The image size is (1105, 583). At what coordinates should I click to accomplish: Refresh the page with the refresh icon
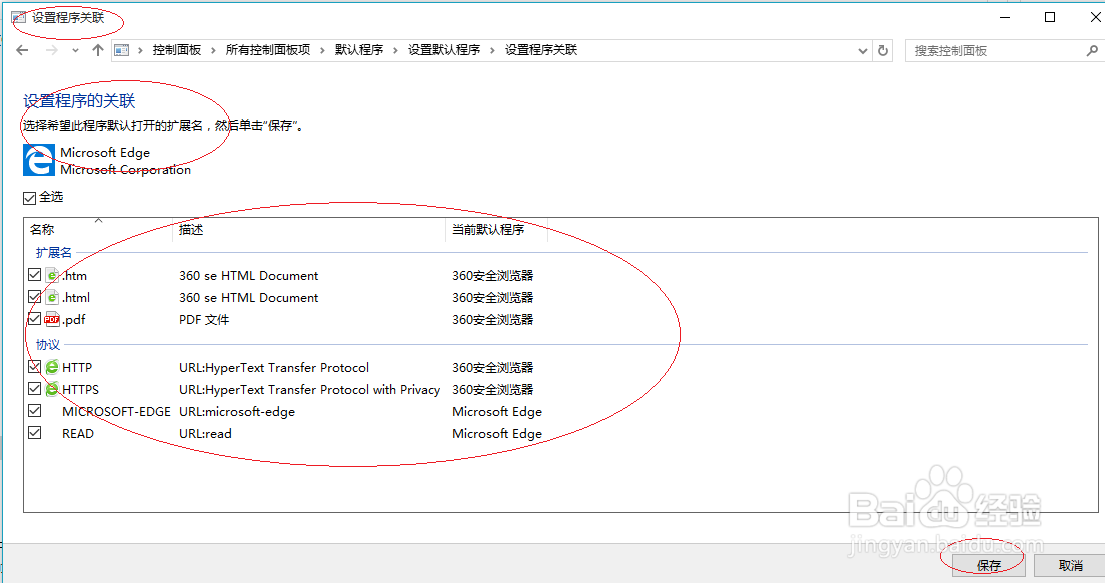(x=883, y=51)
